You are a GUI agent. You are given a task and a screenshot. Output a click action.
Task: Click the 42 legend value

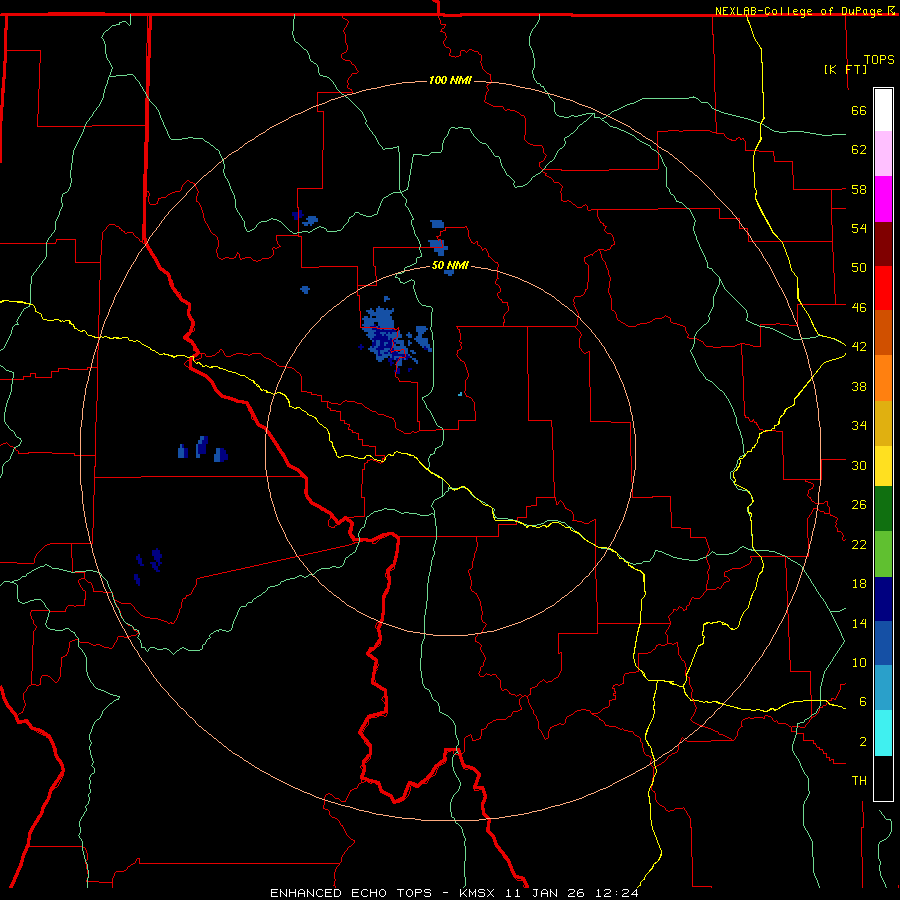tap(859, 347)
